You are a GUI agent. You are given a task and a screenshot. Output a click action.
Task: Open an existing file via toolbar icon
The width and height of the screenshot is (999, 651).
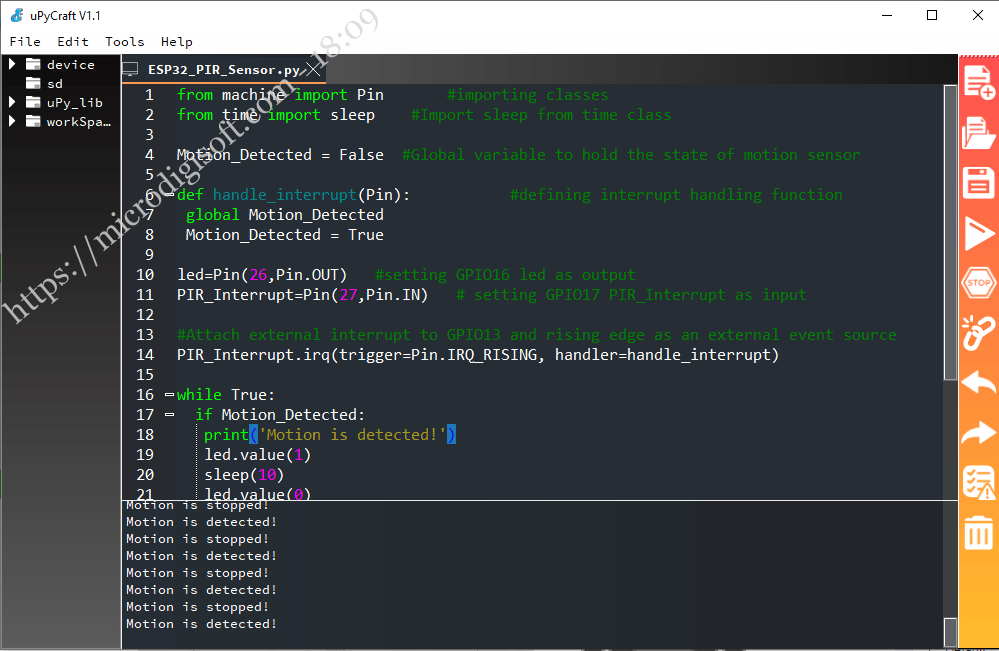pyautogui.click(x=978, y=131)
